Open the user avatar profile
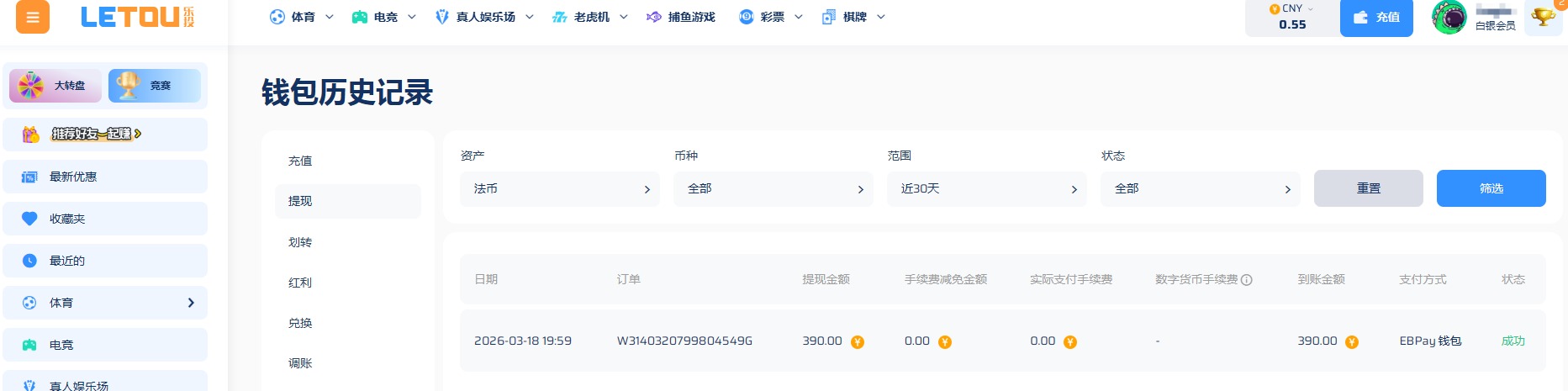Screen dimensions: 1568x391 [x=1449, y=17]
